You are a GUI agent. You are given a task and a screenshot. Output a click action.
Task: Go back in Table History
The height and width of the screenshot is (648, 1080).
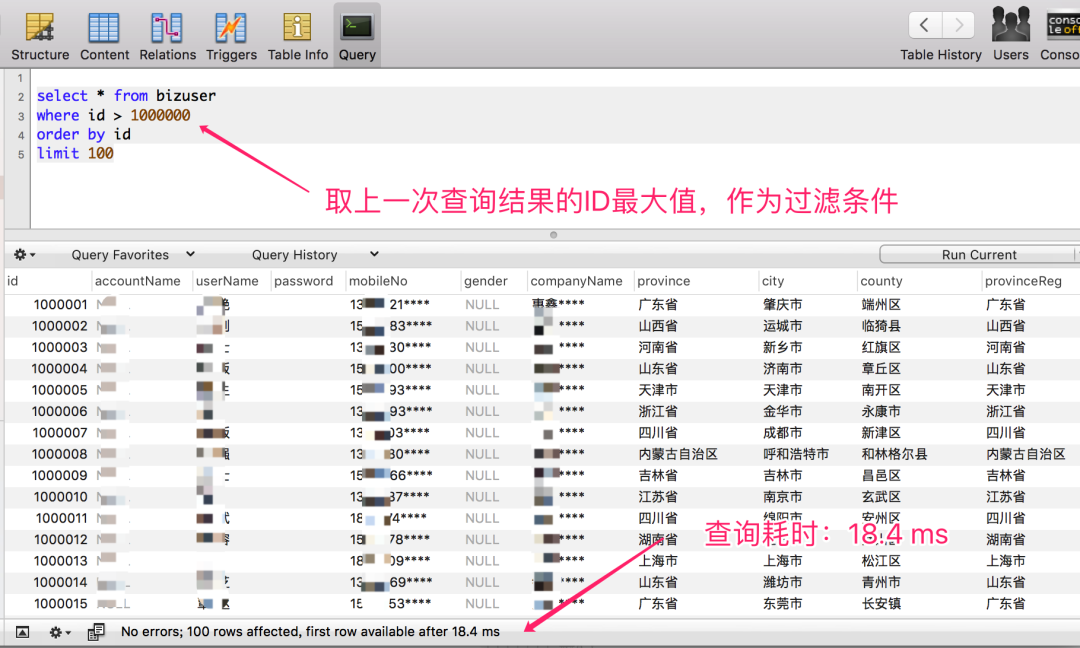924,25
